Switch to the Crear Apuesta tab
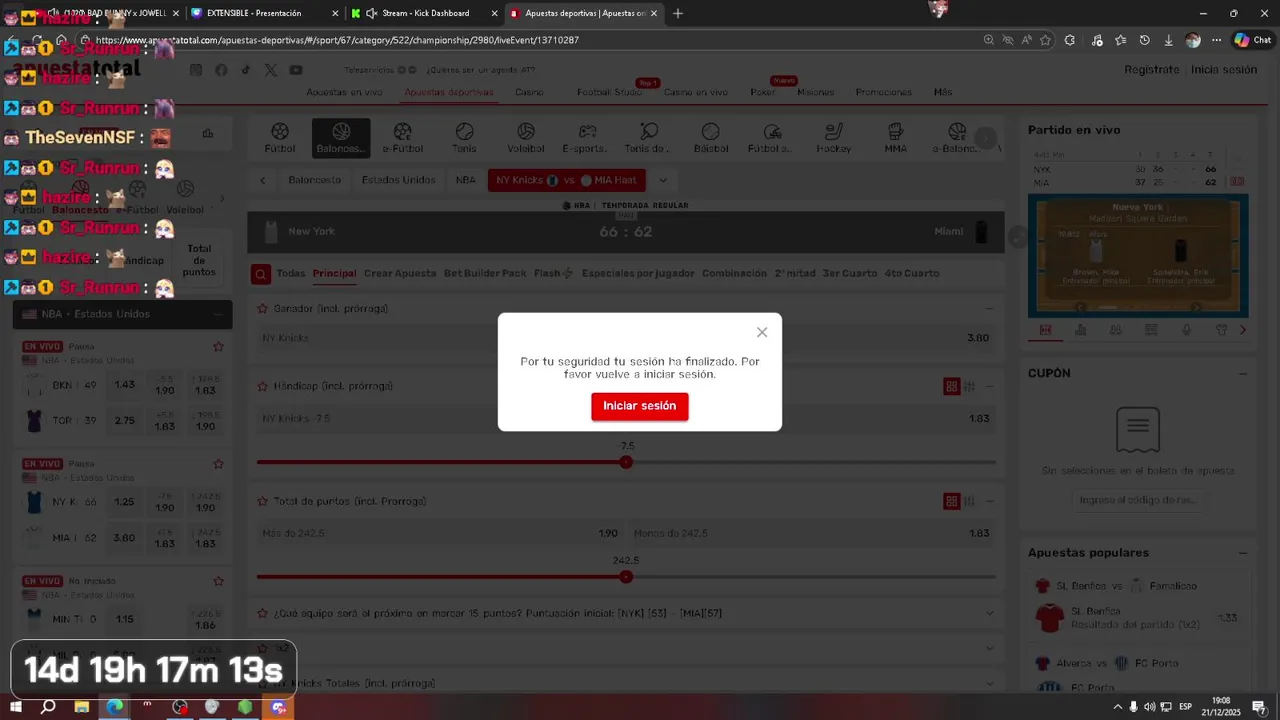Viewport: 1280px width, 720px height. point(400,273)
